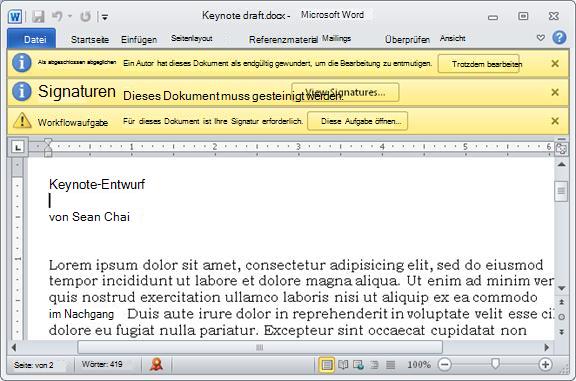Open Word Help with the question mark icon
Image resolution: width=576 pixels, height=381 pixels.
(x=559, y=37)
